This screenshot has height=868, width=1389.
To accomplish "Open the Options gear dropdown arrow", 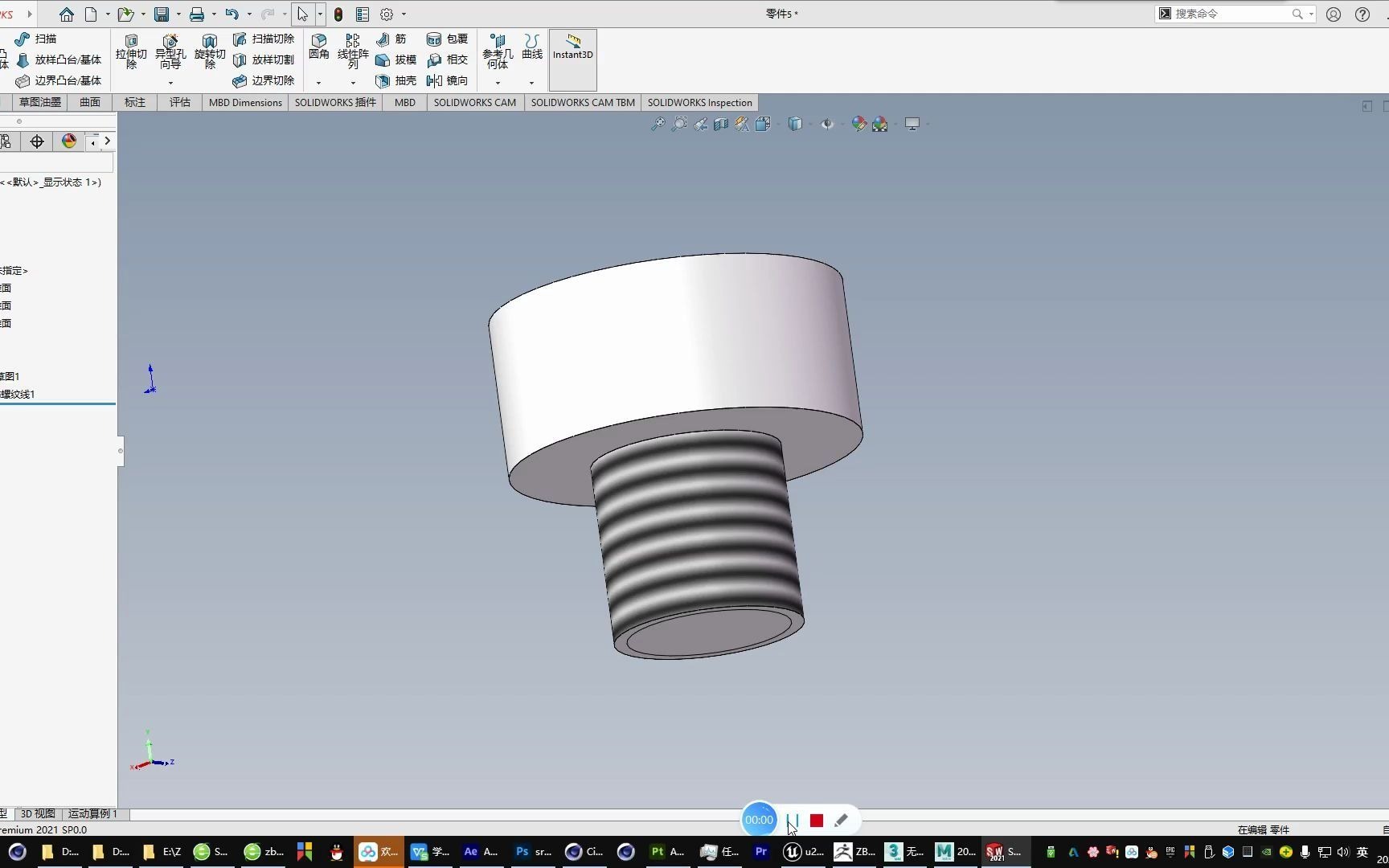I will pos(404,14).
